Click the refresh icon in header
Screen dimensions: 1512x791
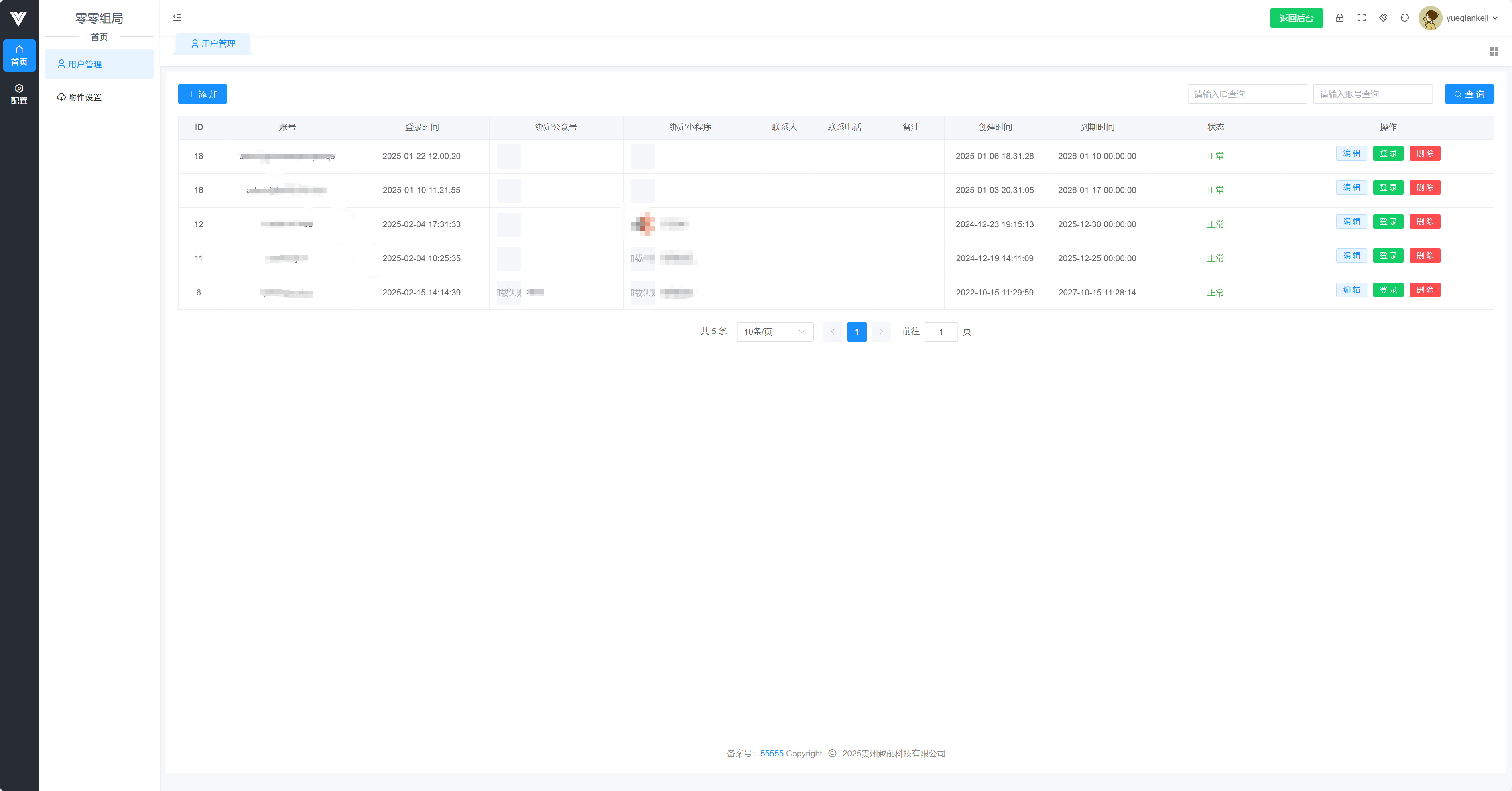(x=1404, y=18)
